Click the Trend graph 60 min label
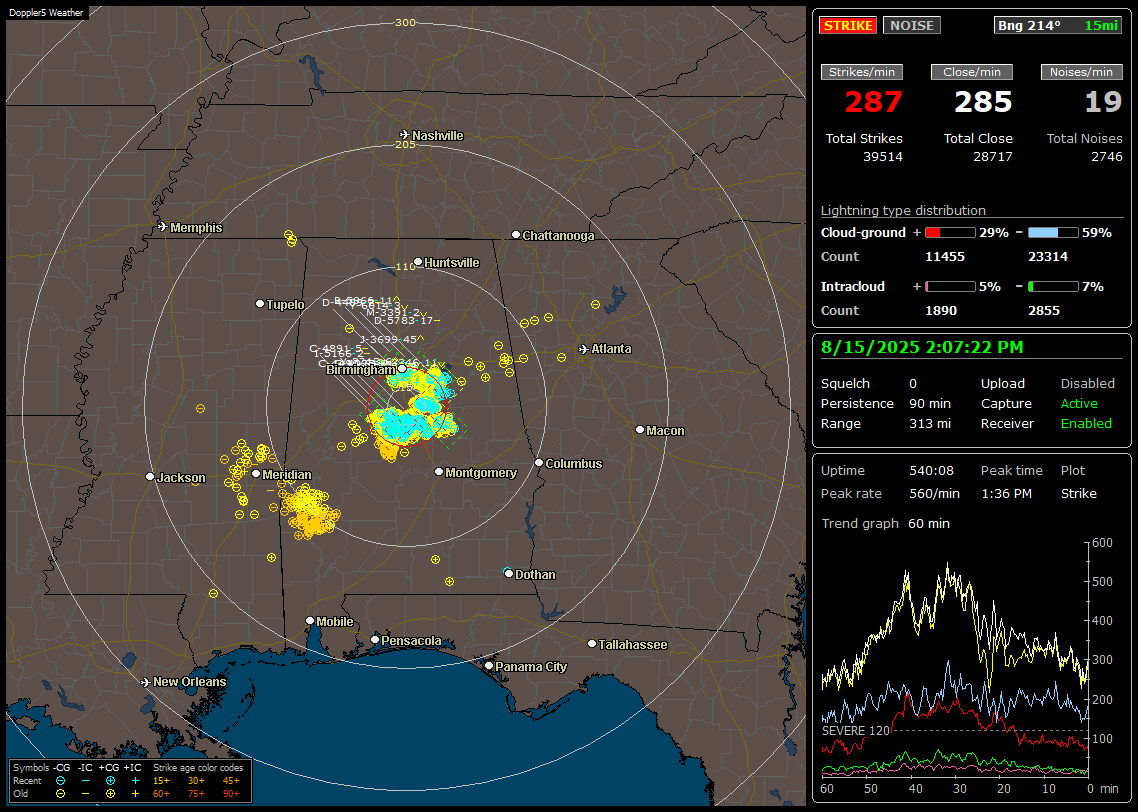 (885, 524)
